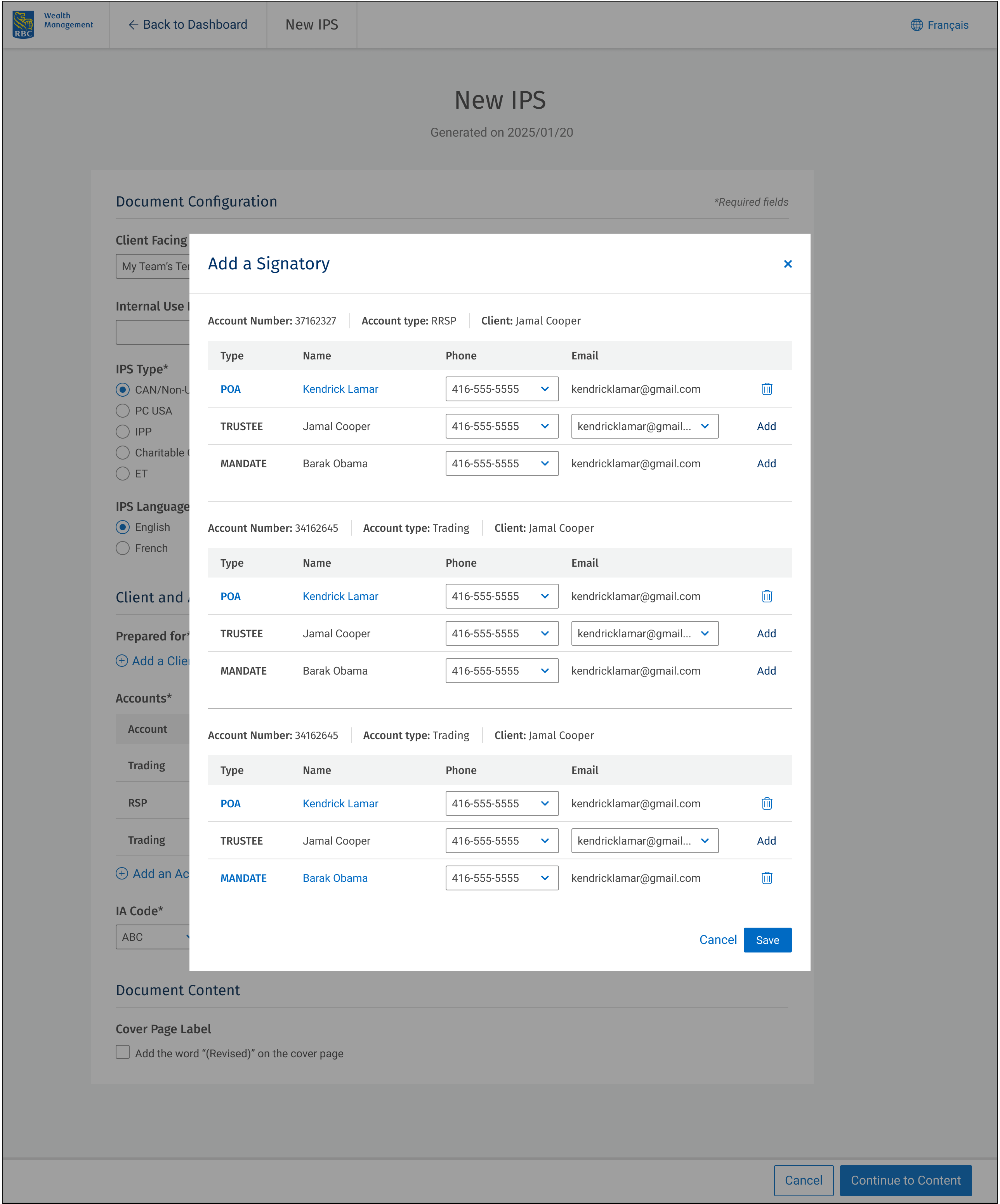Select the PC USA radio button
Screen dimensions: 1000x1204
(x=123, y=411)
